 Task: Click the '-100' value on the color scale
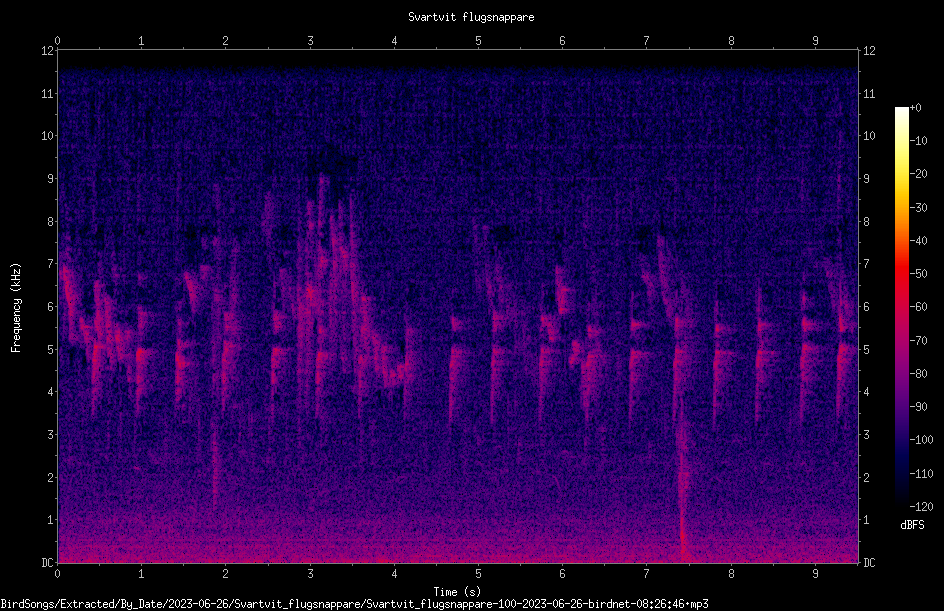922,440
